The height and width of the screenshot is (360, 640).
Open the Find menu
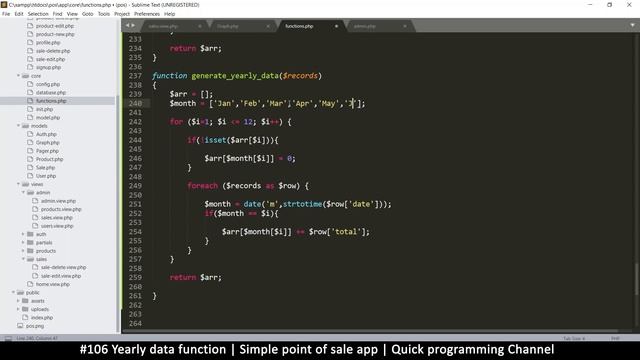[58, 14]
